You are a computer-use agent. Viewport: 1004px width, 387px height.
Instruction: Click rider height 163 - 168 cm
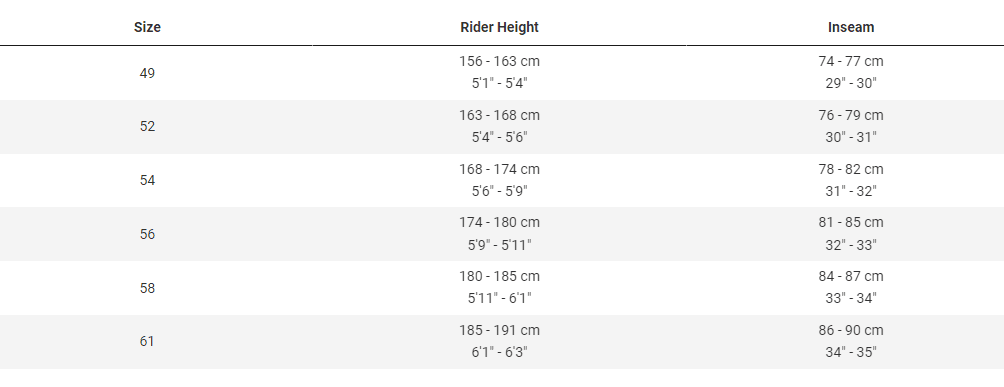pyautogui.click(x=499, y=115)
